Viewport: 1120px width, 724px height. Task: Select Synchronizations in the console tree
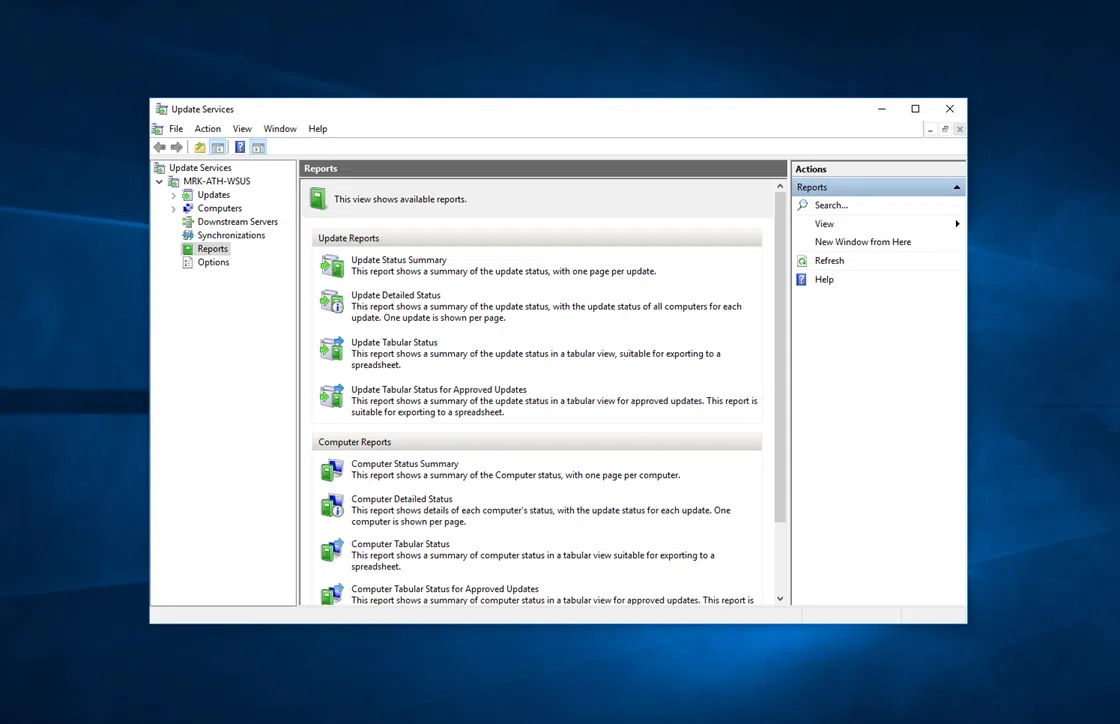231,236
